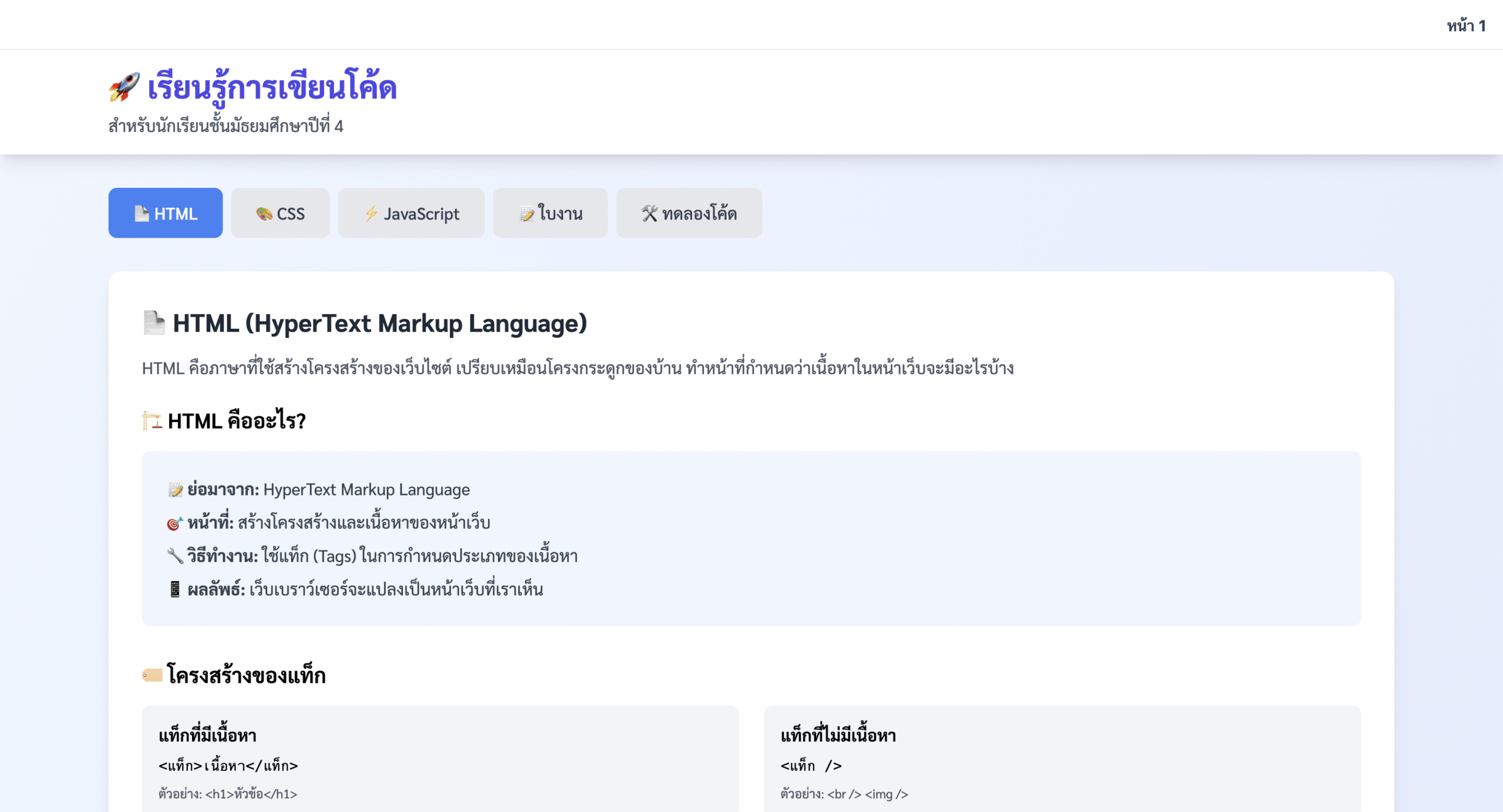Click the page icon next to HTML (HyperText Markup Language)
This screenshot has height=812, width=1503.
154,323
